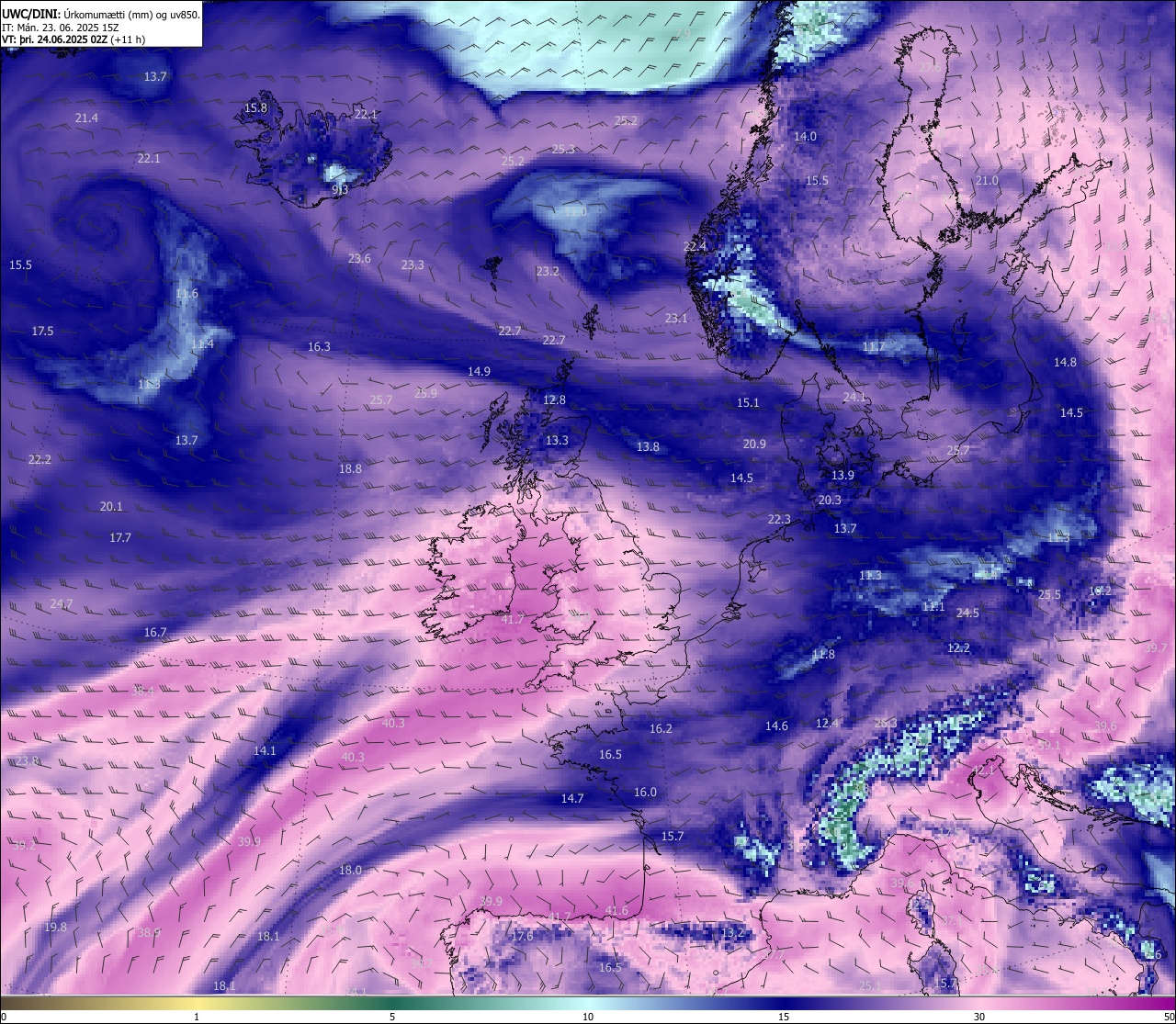
Task: Click the 24.5 value over Poland
Action: 967,613
